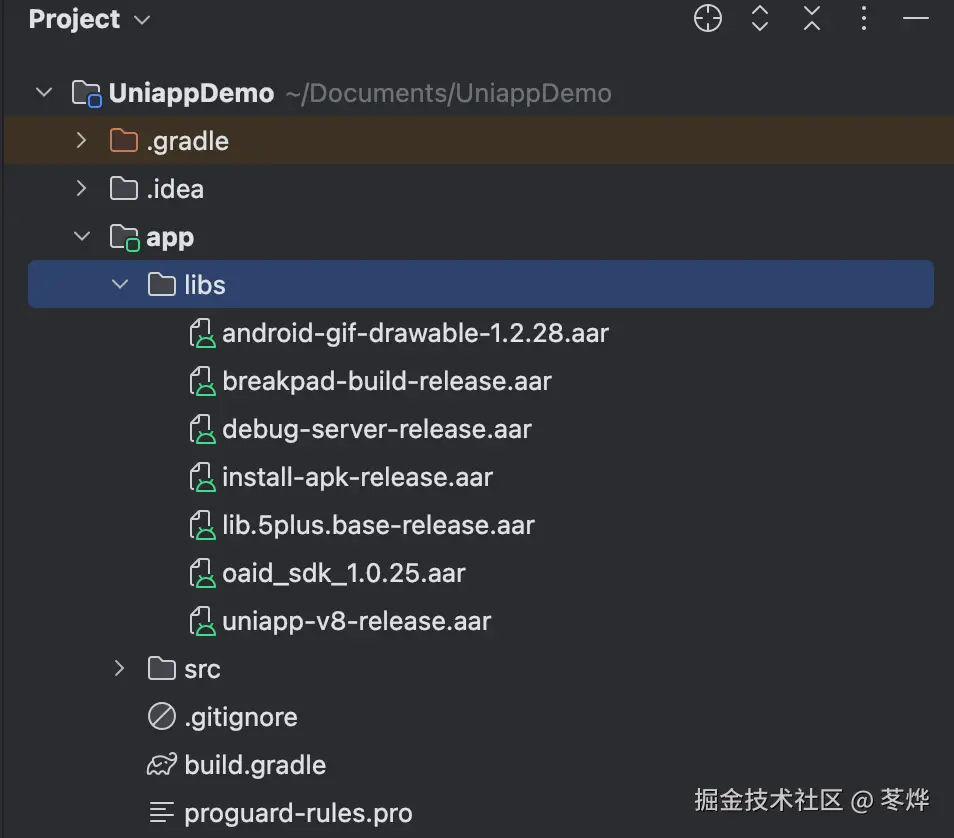Click the Collapse All icon

click(x=812, y=19)
